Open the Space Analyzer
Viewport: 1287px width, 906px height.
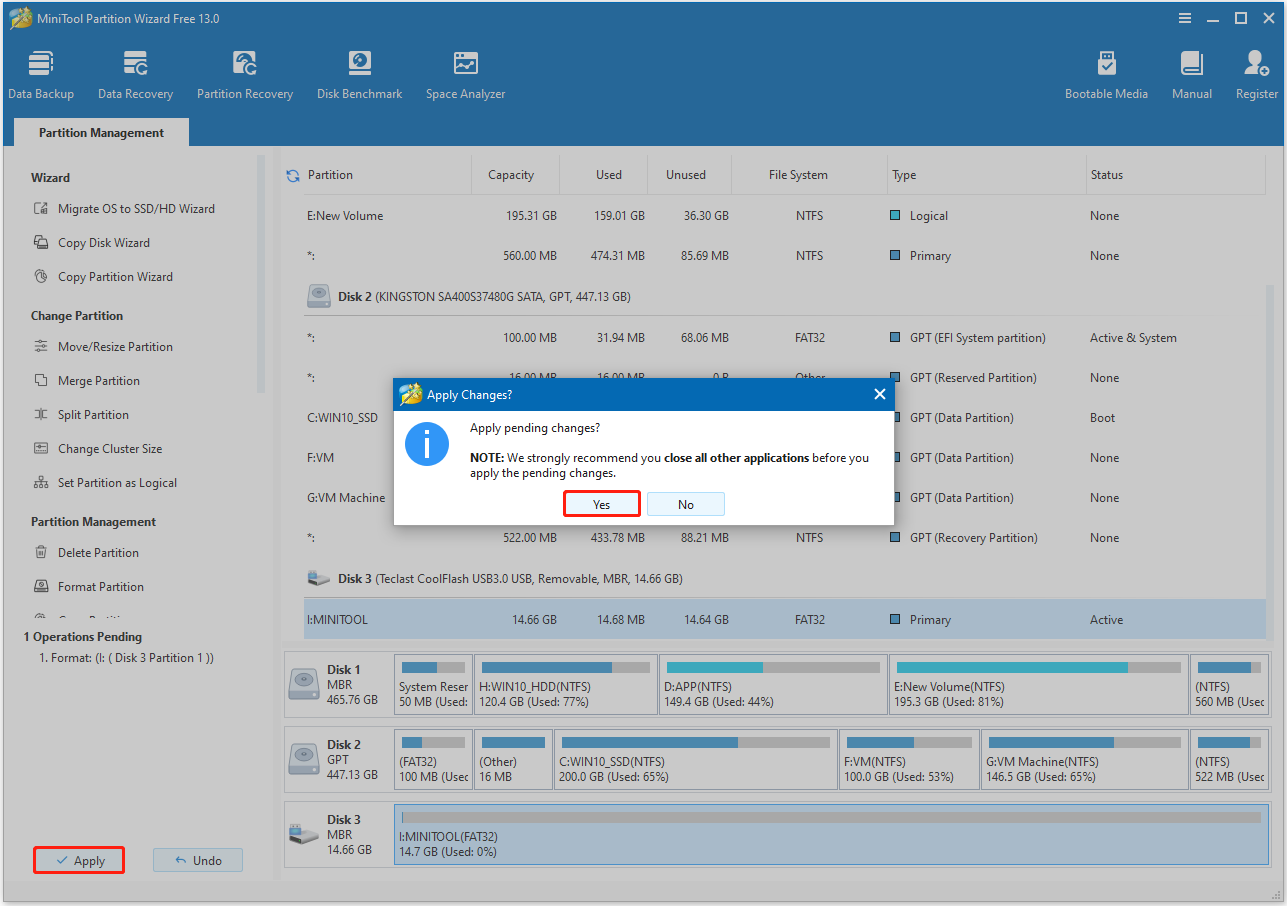[x=464, y=73]
